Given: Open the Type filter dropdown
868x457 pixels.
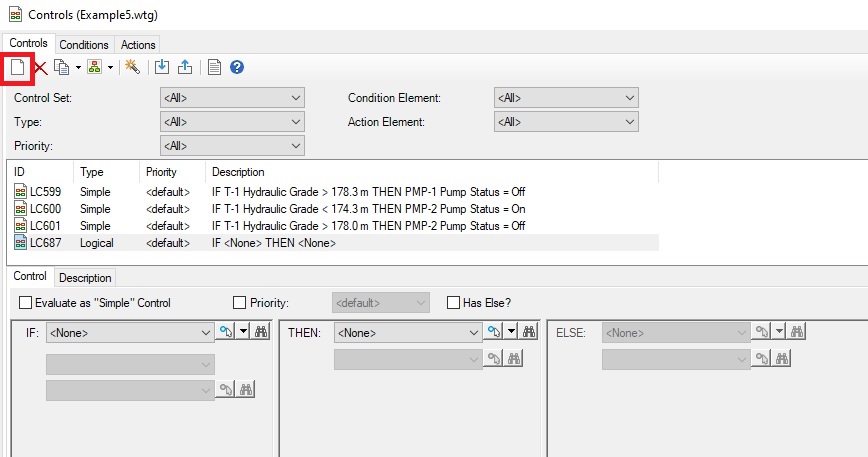Looking at the screenshot, I should (x=232, y=122).
